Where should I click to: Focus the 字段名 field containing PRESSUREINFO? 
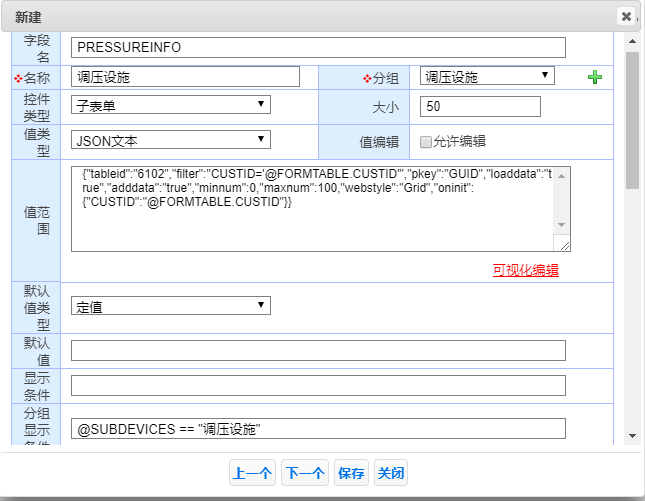(318, 47)
